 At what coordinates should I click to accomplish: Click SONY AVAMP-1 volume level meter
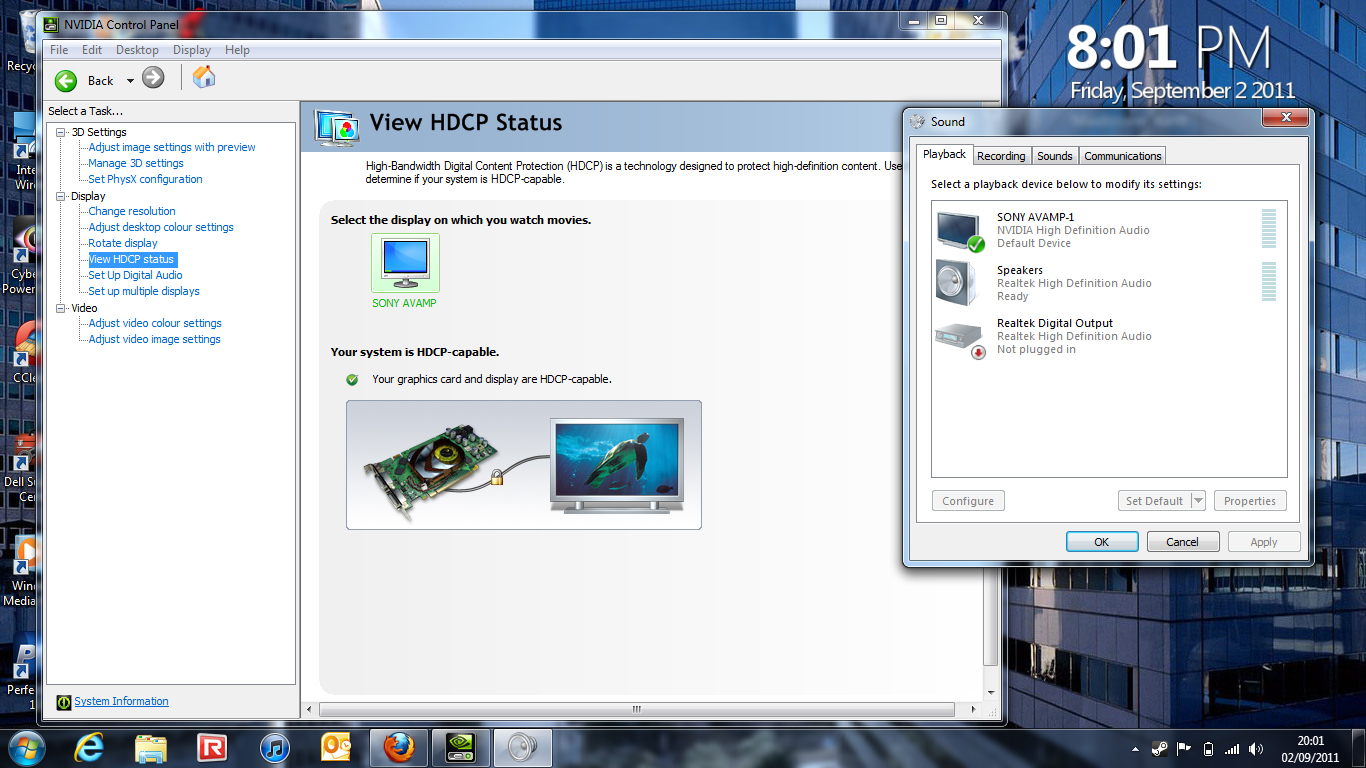1269,229
